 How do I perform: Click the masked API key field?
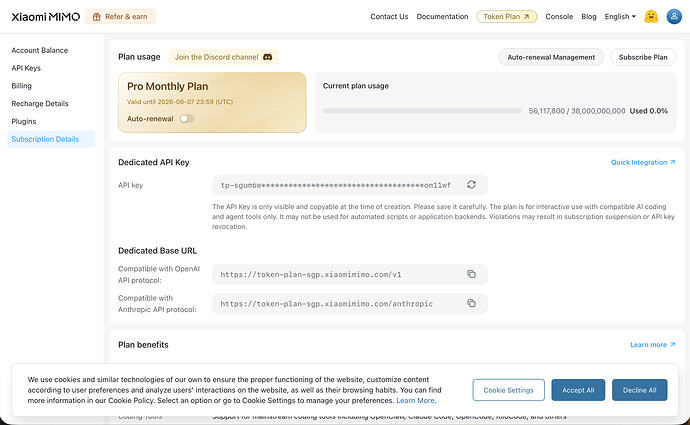click(349, 185)
